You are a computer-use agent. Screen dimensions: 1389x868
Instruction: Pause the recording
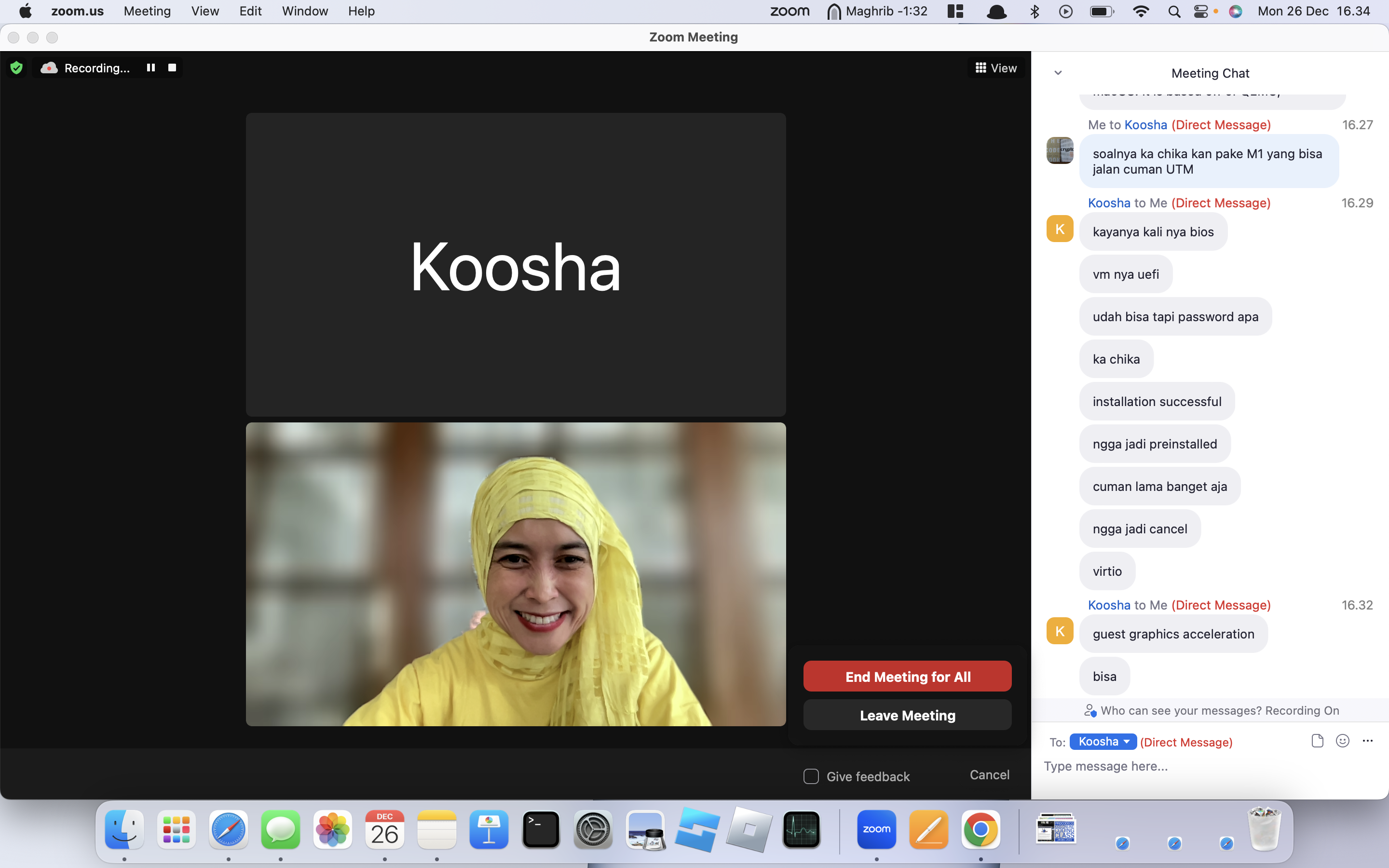tap(151, 68)
